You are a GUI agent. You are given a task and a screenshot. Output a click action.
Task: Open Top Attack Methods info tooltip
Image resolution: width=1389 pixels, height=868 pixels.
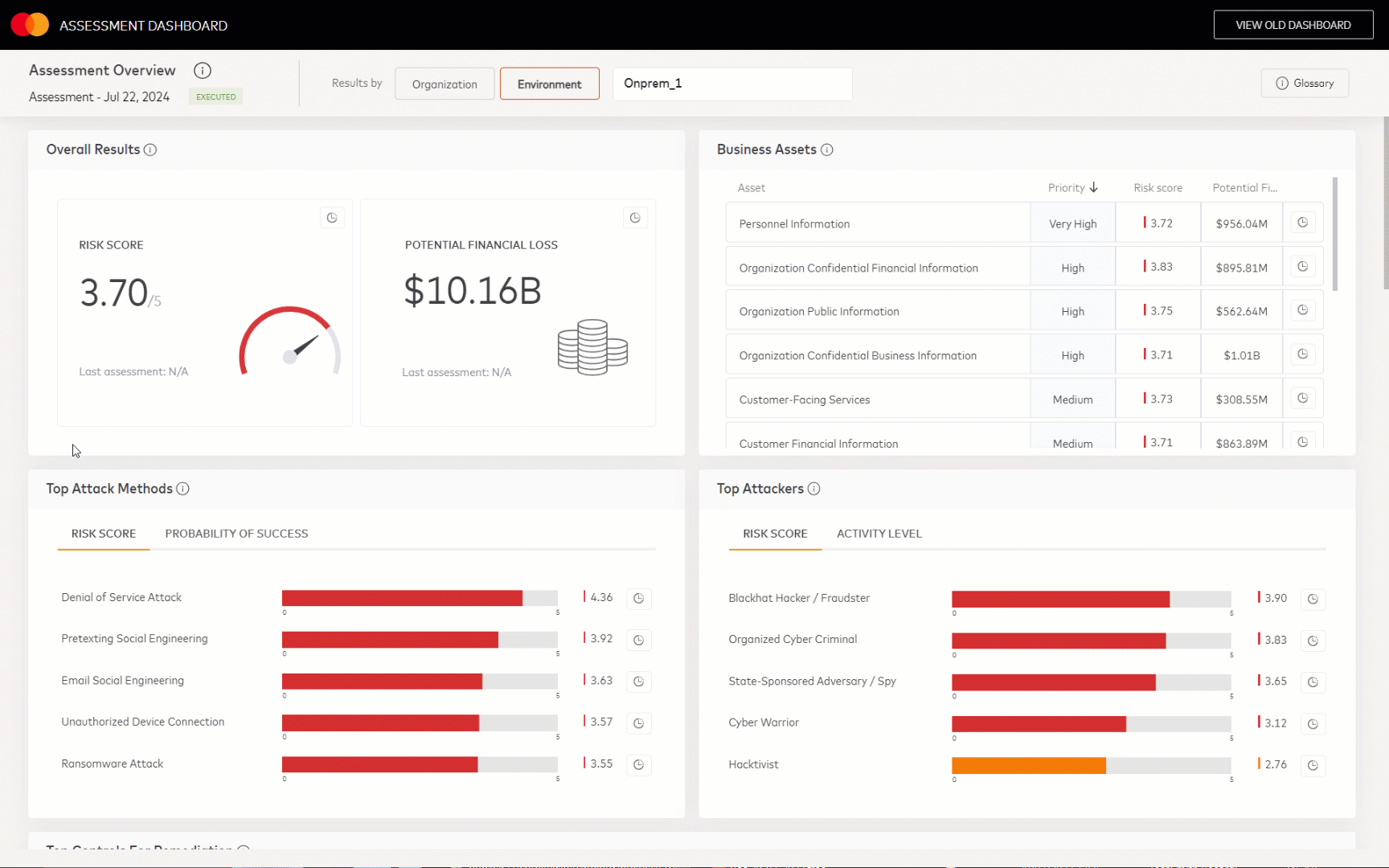183,488
